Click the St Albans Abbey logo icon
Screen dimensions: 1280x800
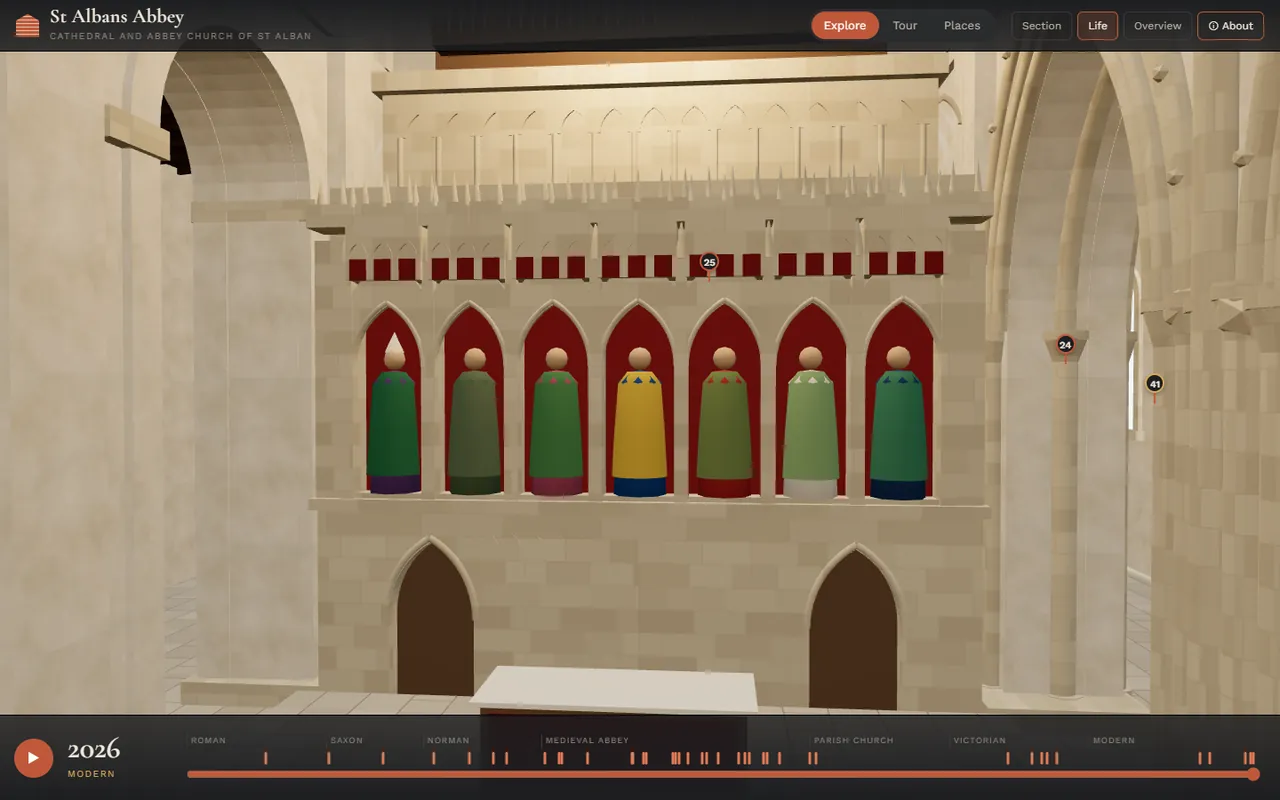(x=28, y=26)
